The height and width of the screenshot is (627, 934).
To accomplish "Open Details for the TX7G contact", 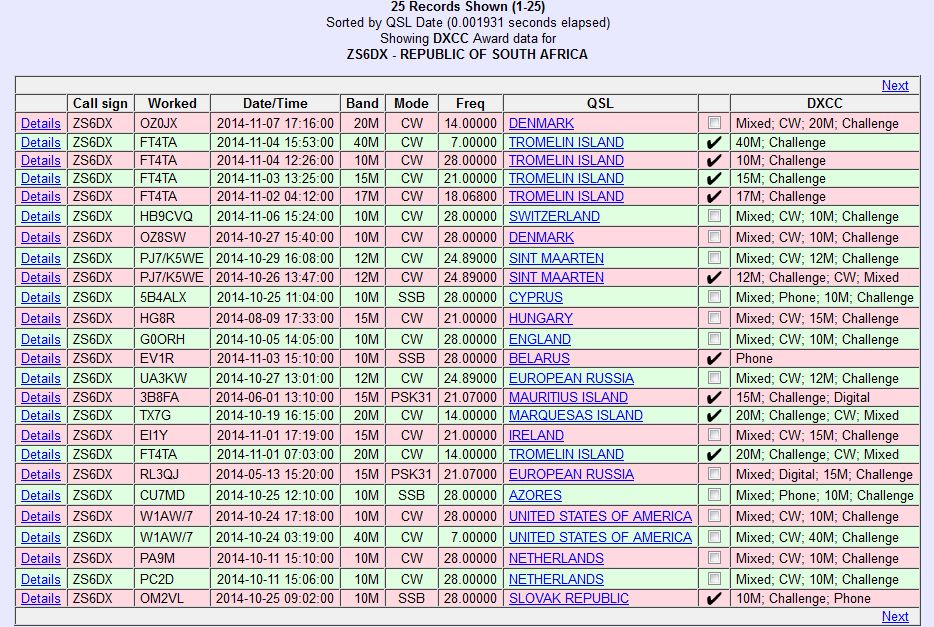I will pyautogui.click(x=41, y=416).
